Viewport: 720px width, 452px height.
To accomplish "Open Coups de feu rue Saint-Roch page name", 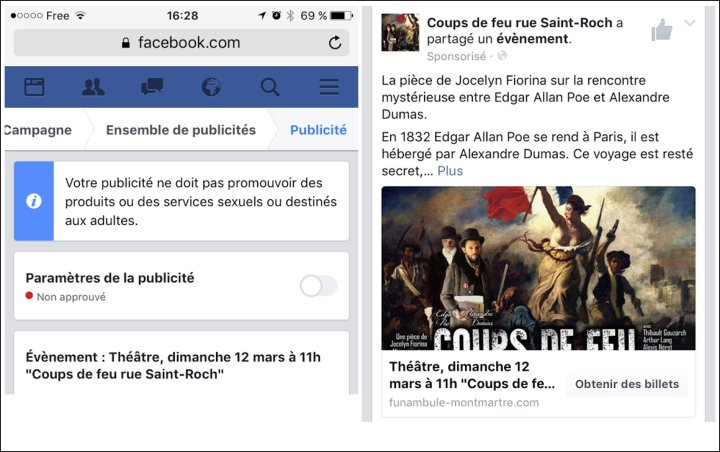I will click(519, 23).
